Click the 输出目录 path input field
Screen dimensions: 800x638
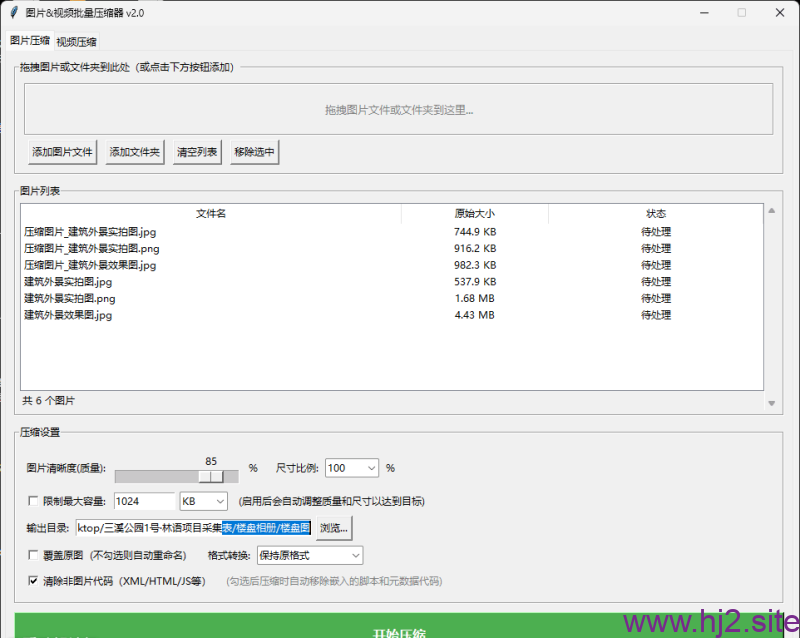click(194, 528)
